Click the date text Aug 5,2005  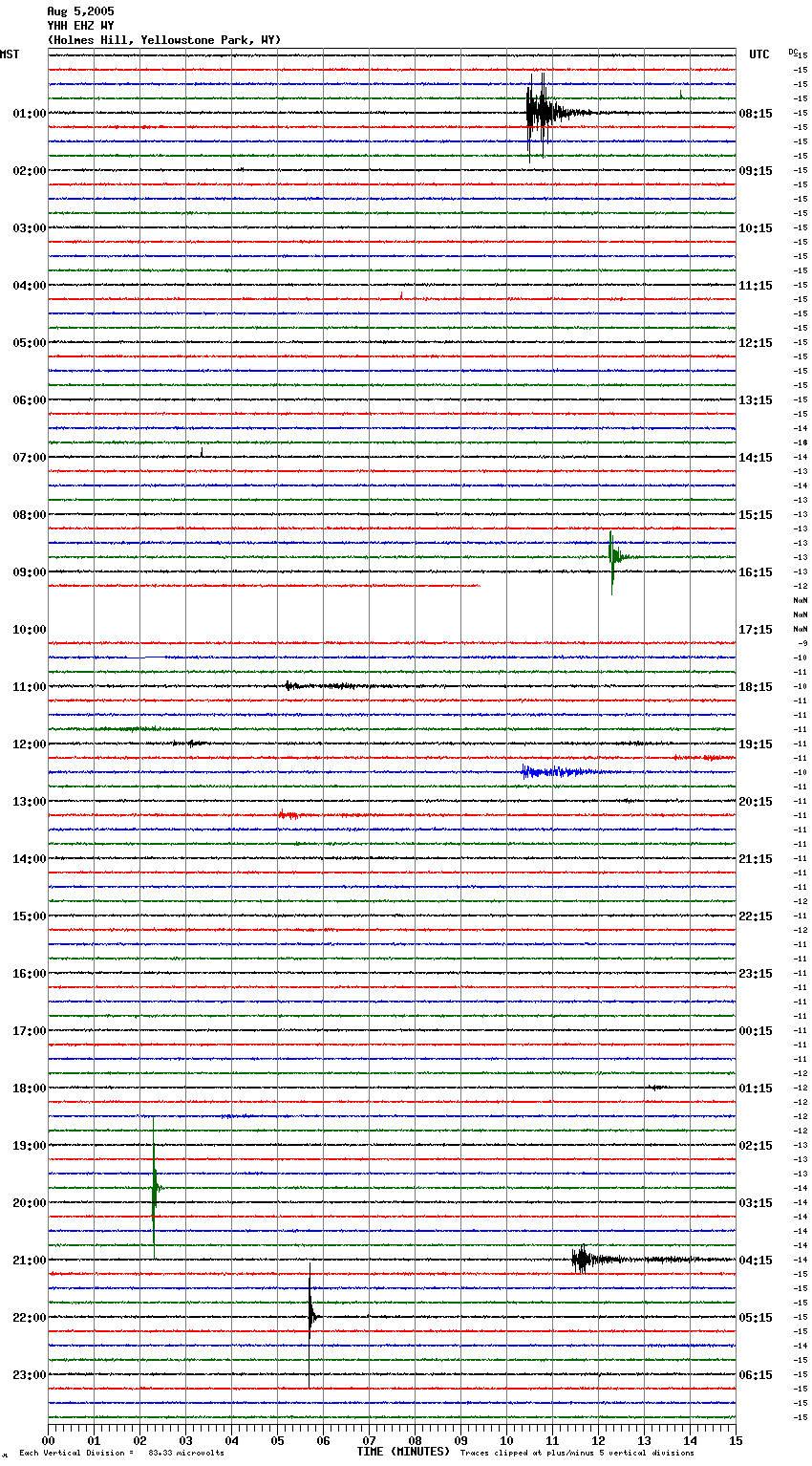pyautogui.click(x=80, y=11)
